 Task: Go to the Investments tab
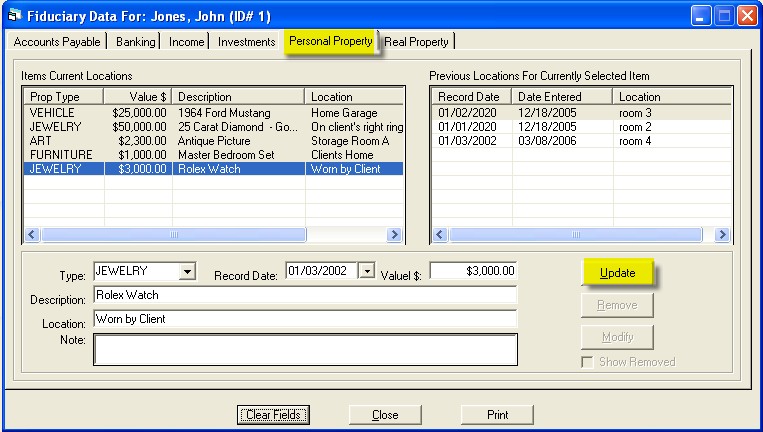pos(246,42)
